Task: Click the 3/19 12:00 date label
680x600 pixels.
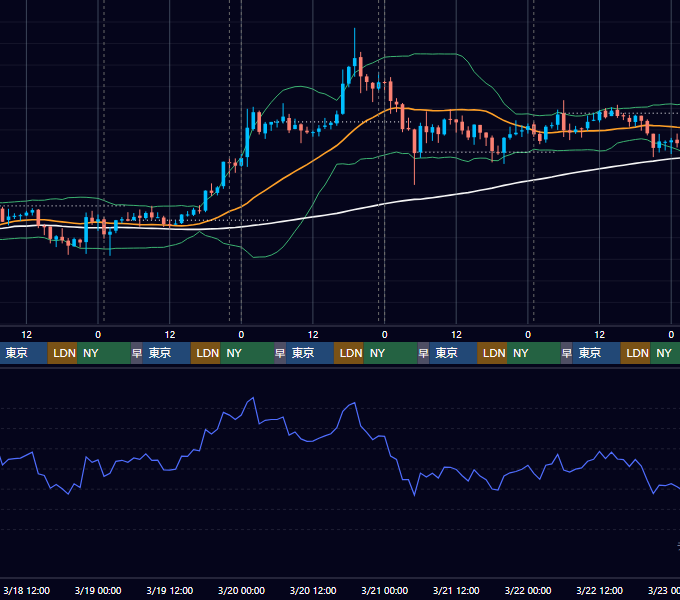Action: [x=170, y=590]
